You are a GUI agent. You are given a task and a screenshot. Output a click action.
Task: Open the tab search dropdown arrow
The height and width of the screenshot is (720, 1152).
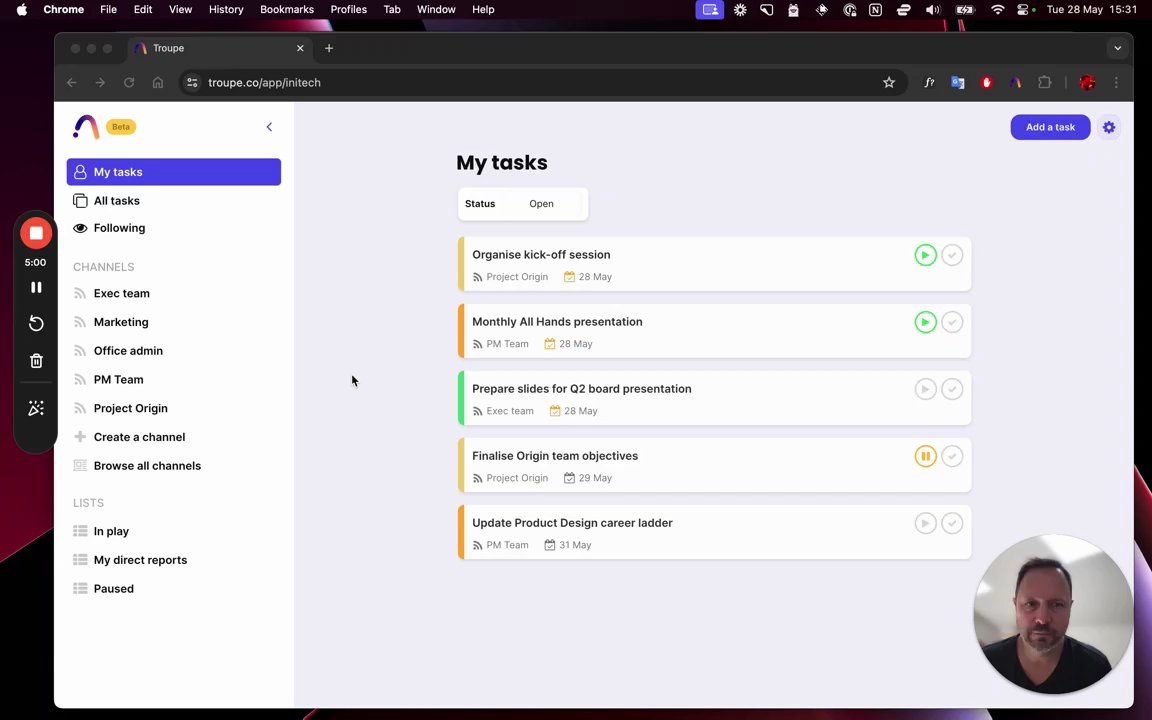click(1117, 48)
